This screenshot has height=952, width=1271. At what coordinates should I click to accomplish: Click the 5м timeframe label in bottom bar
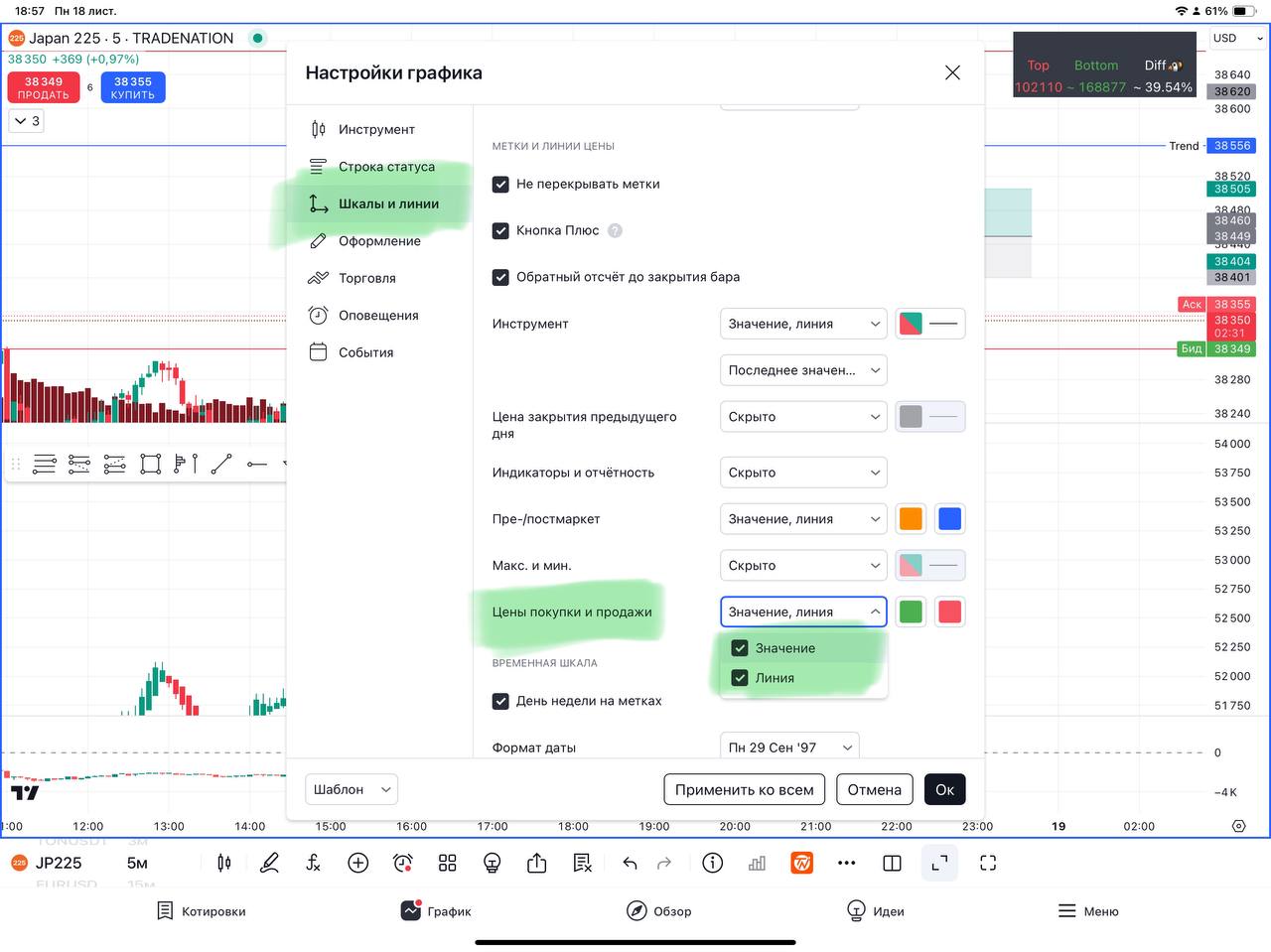click(x=137, y=863)
